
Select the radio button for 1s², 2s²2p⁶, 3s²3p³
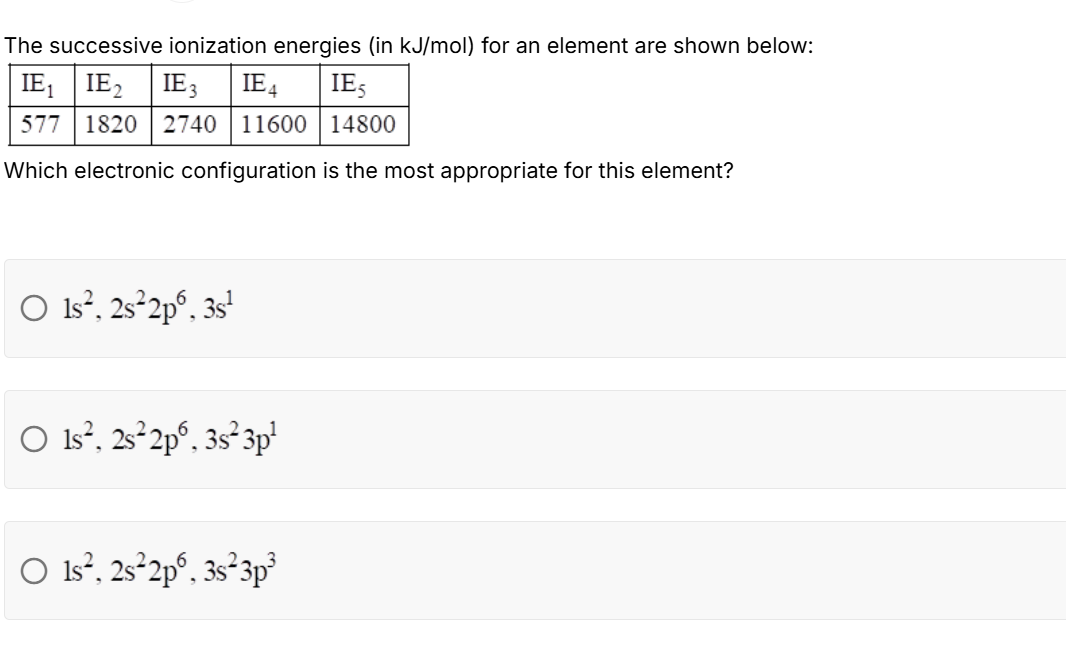click(33, 572)
